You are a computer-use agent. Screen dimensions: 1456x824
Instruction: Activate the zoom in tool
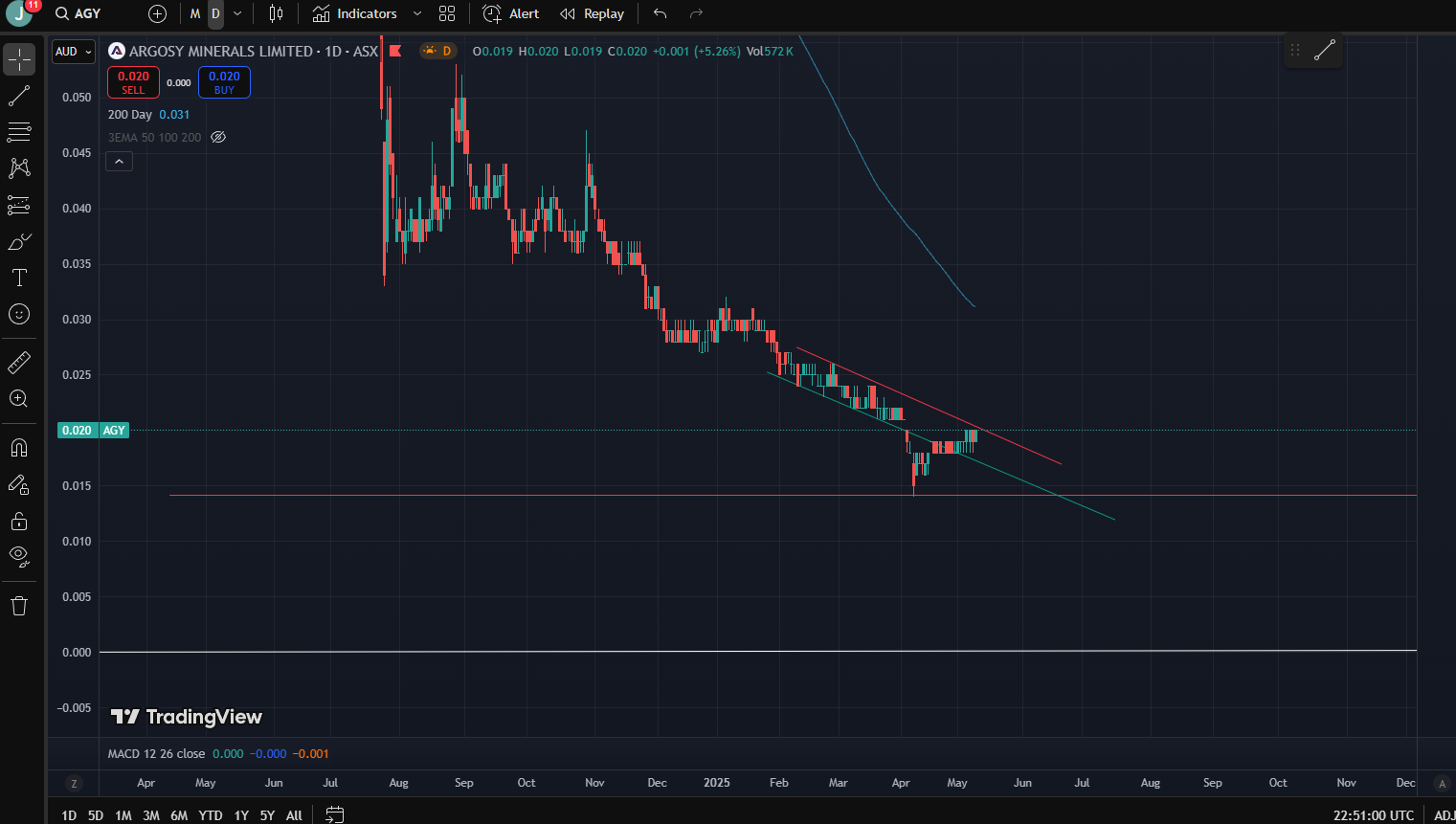click(x=19, y=399)
